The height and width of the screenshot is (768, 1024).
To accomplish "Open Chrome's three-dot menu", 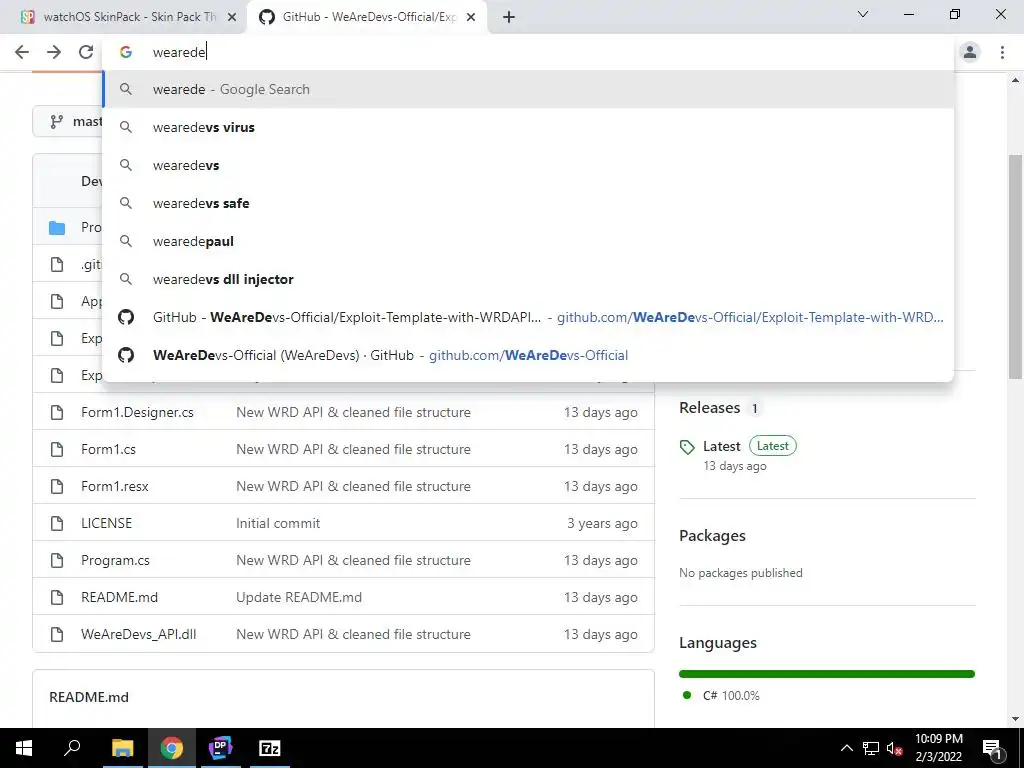I will 1002,52.
